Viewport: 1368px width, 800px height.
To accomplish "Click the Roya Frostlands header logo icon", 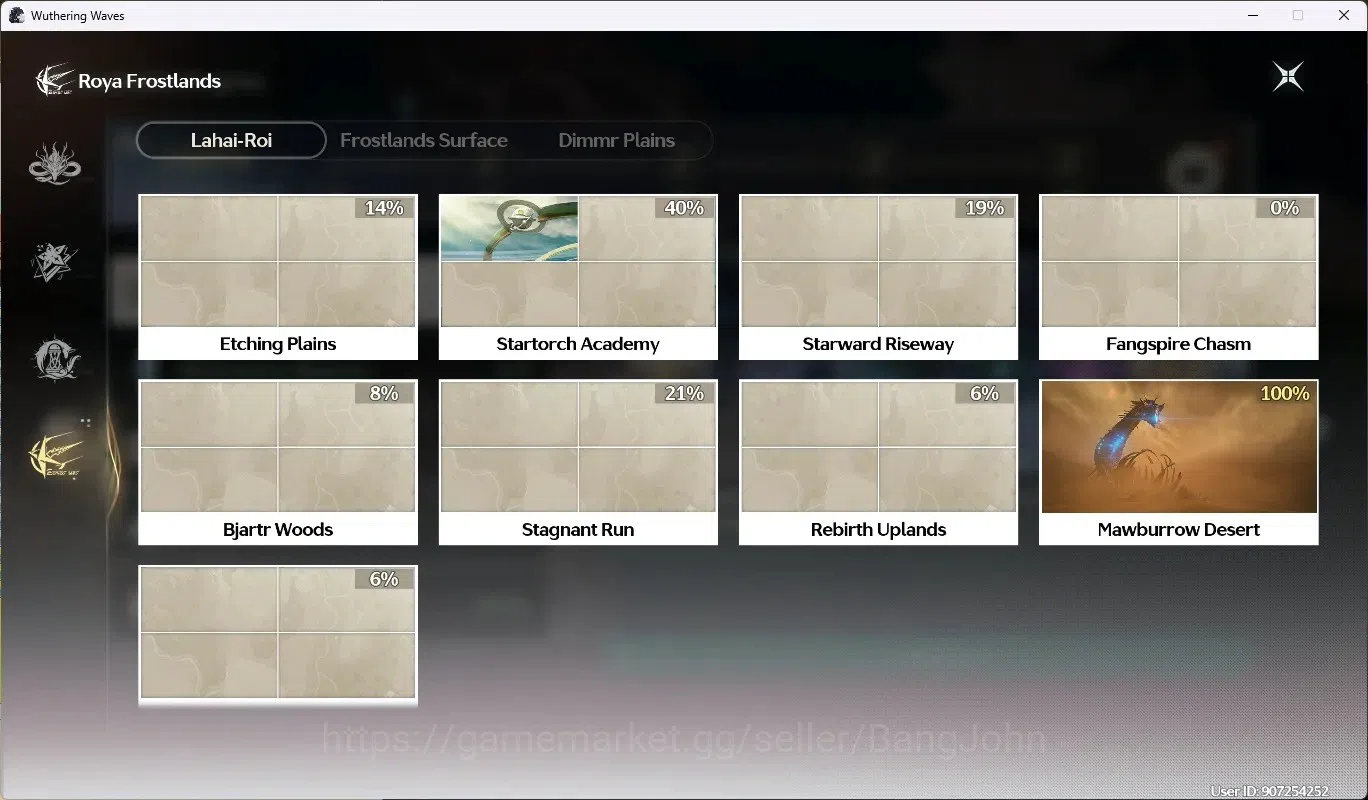I will point(54,81).
